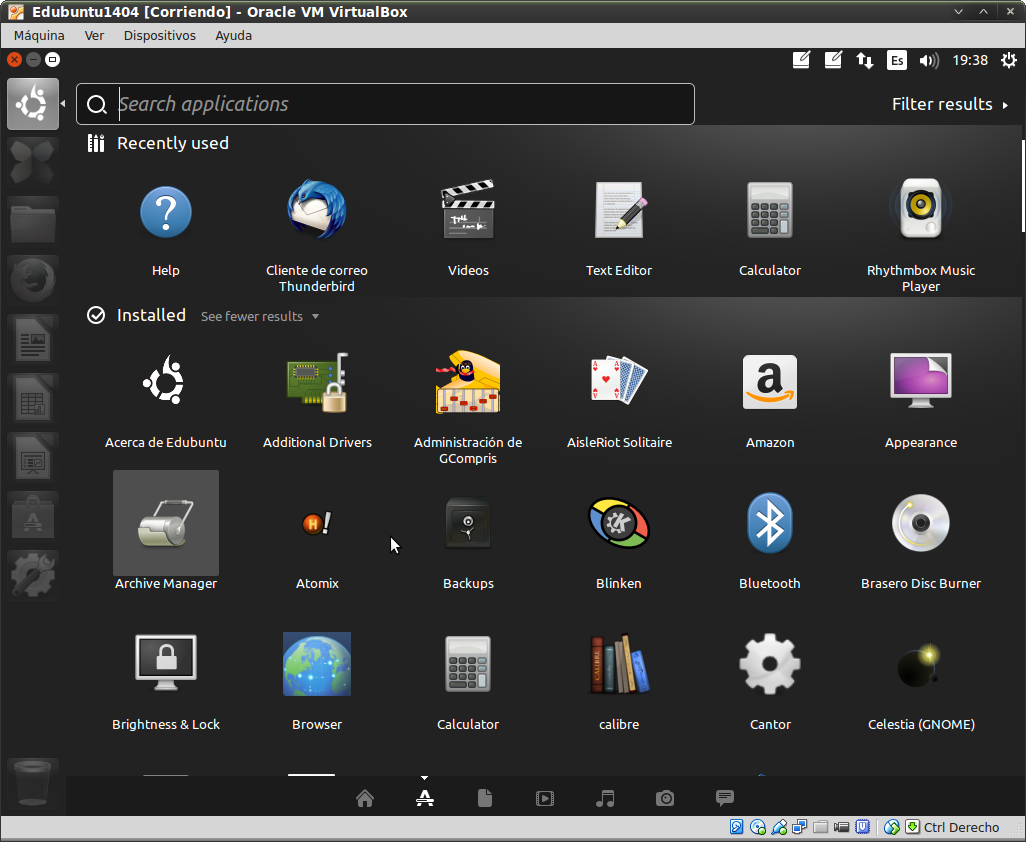The width and height of the screenshot is (1026, 842).
Task: Switch to the Music lens tab
Action: (x=605, y=798)
